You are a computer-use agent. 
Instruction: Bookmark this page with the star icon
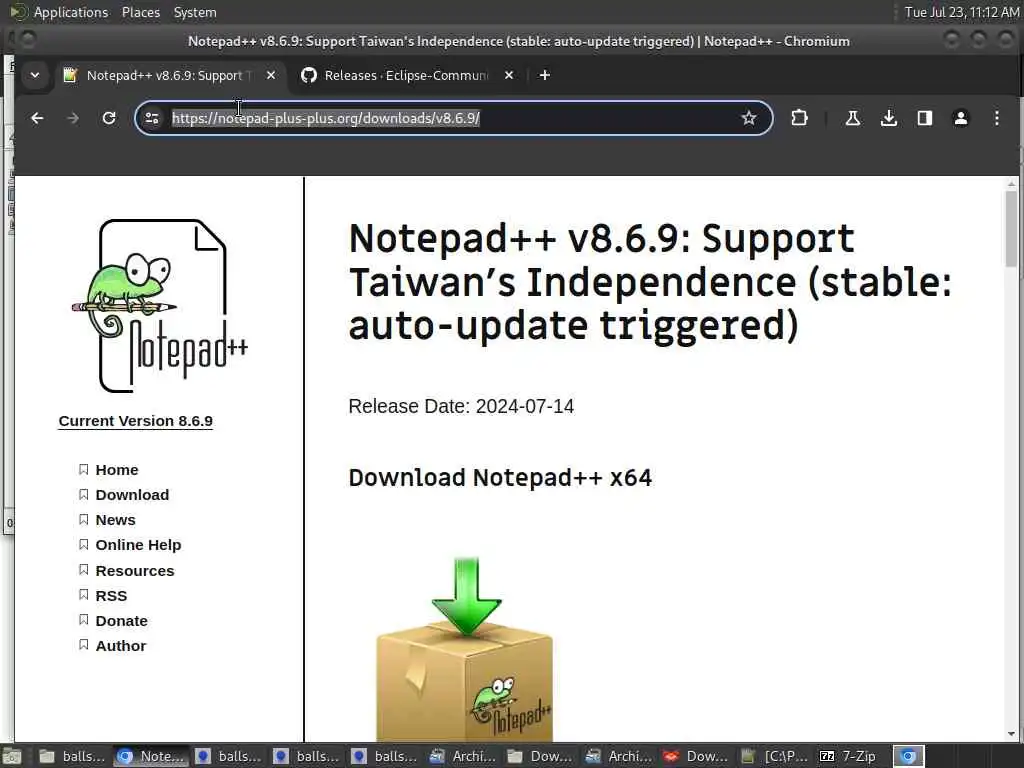pos(748,118)
